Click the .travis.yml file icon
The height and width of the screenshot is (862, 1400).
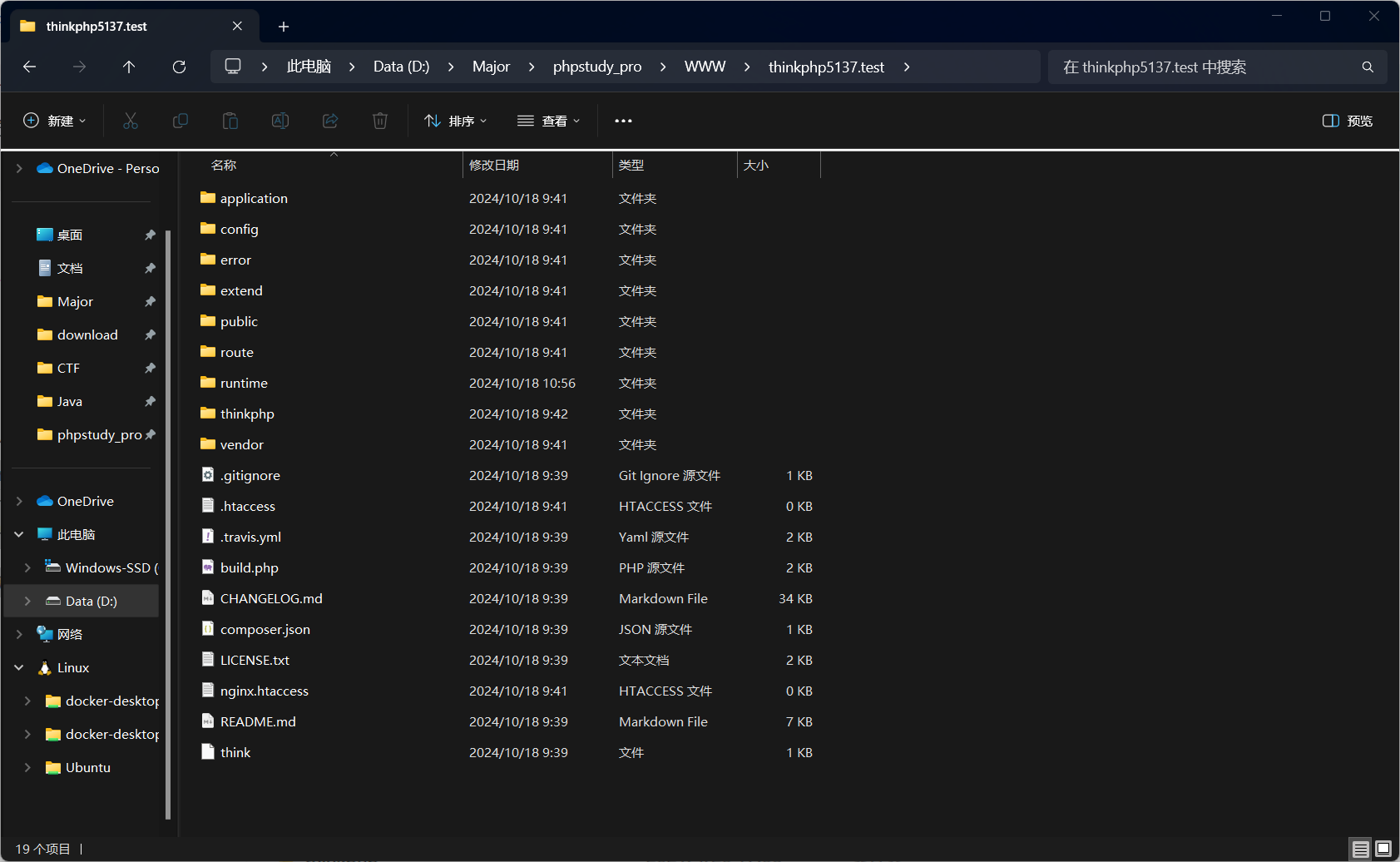click(208, 537)
